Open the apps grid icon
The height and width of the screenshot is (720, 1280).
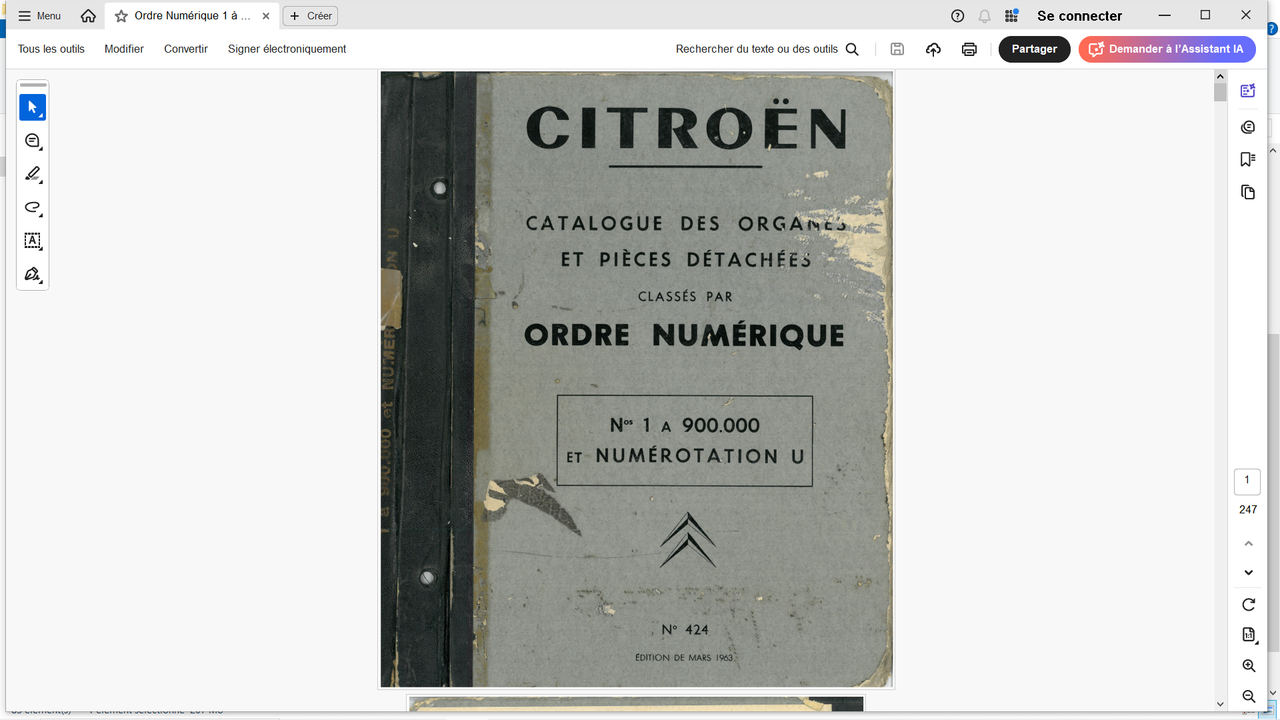click(1012, 16)
